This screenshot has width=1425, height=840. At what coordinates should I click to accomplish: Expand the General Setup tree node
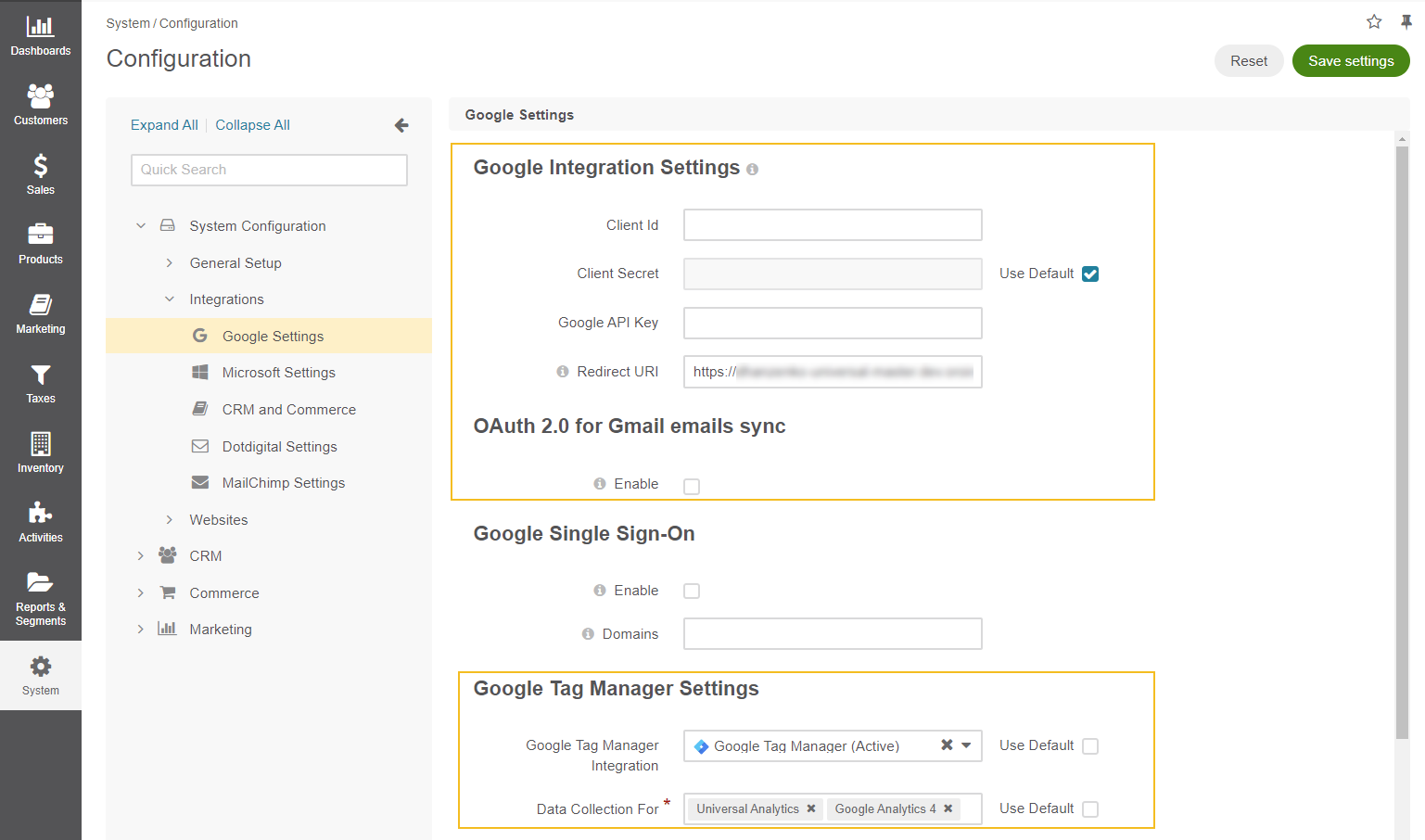(x=169, y=263)
